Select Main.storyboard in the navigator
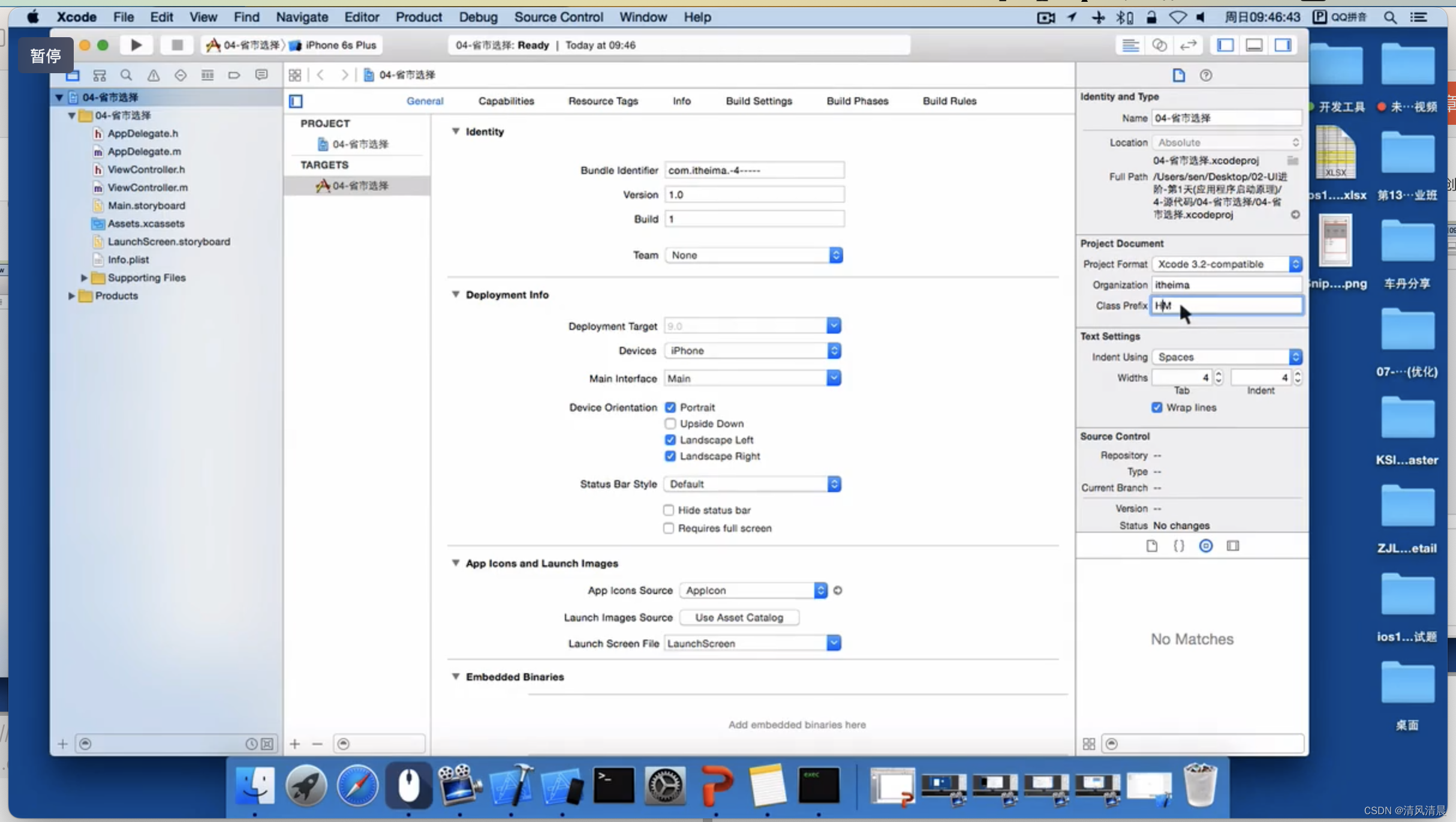Viewport: 1456px width, 822px height. pos(146,206)
